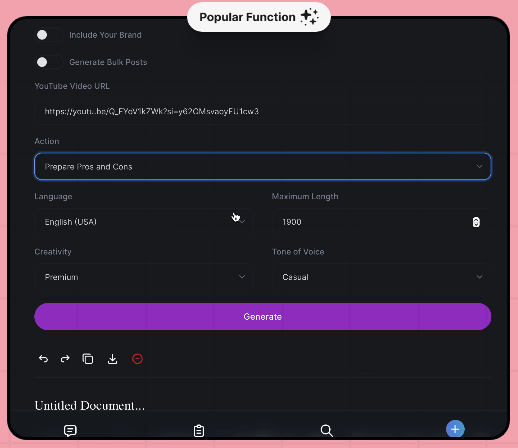
Task: Click the Popular Function badge
Action: point(259,17)
